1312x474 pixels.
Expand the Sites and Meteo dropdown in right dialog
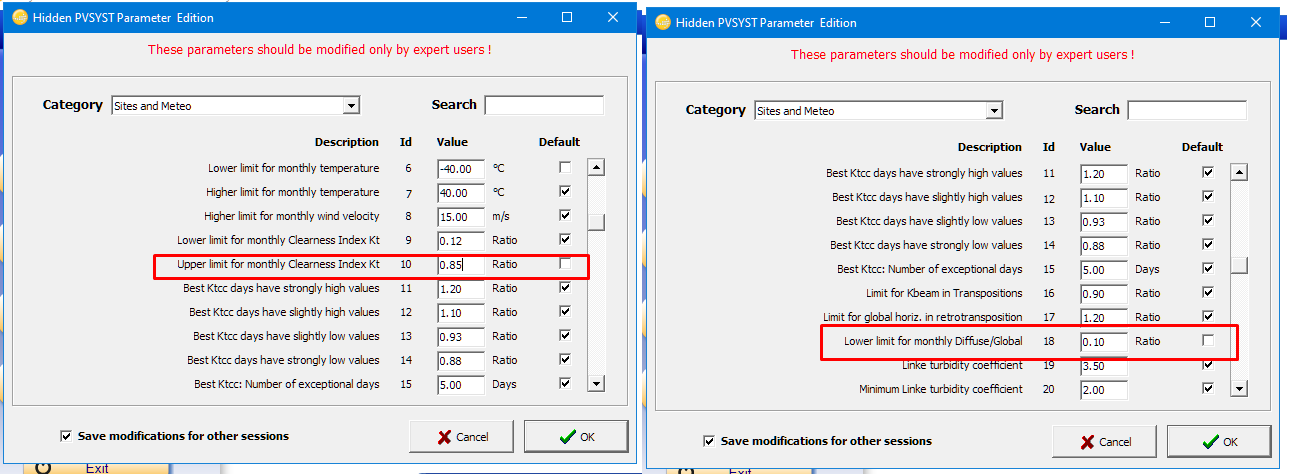[x=993, y=111]
